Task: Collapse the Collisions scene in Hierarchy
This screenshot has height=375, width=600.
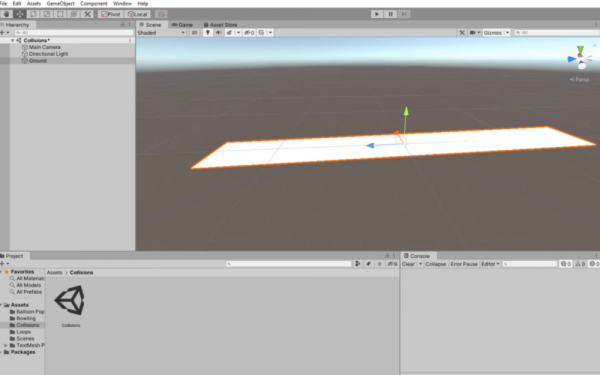Action: [x=13, y=40]
